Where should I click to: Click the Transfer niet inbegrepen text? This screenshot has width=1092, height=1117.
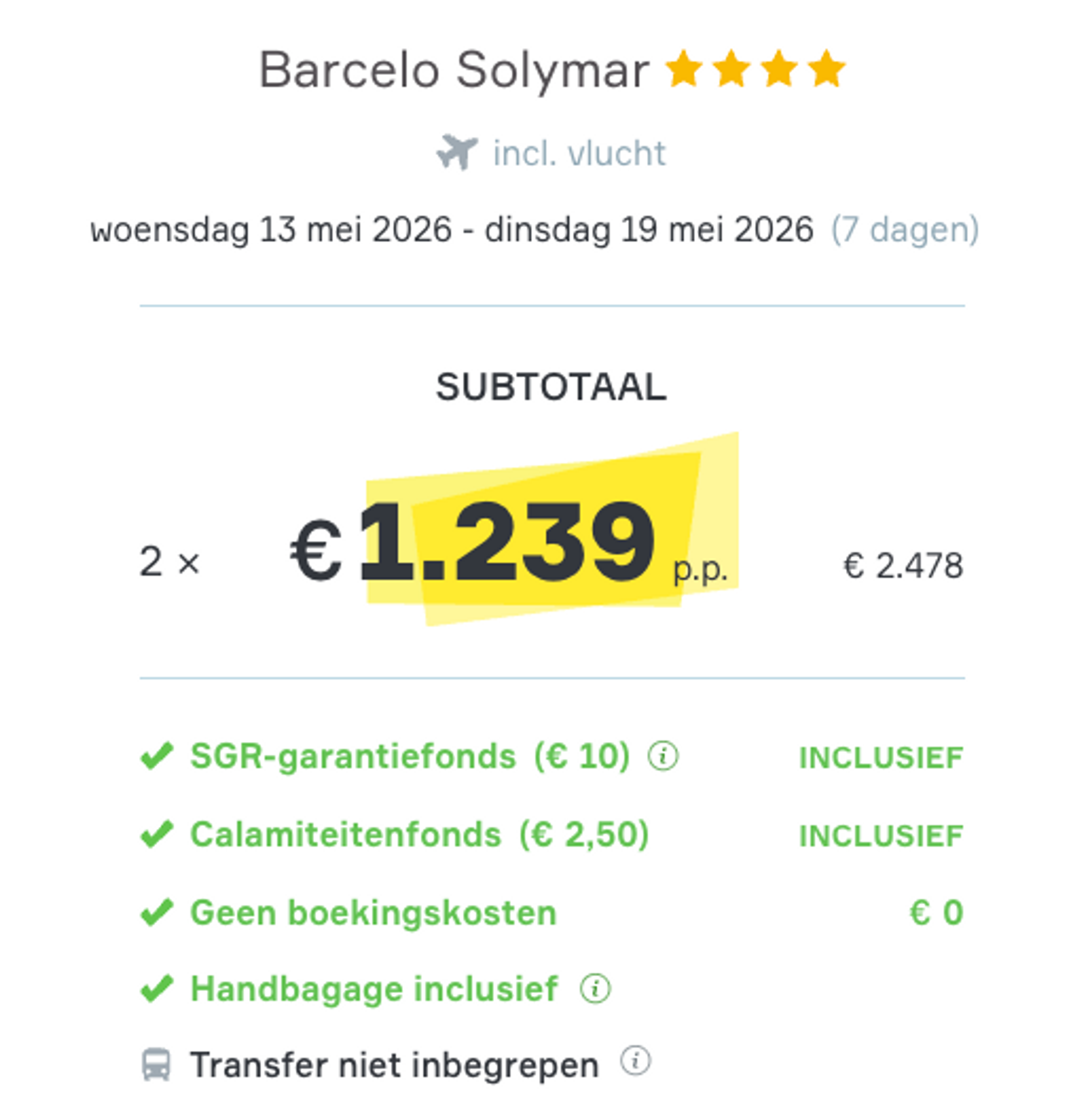(x=394, y=1065)
